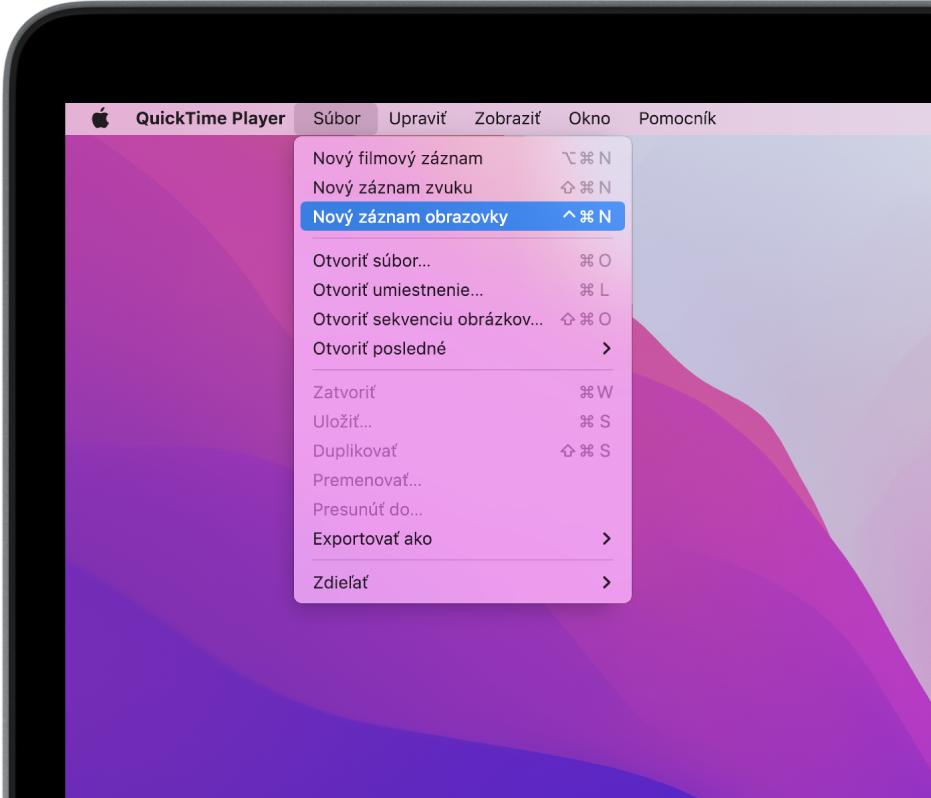Open the Upraviť menu

click(417, 118)
